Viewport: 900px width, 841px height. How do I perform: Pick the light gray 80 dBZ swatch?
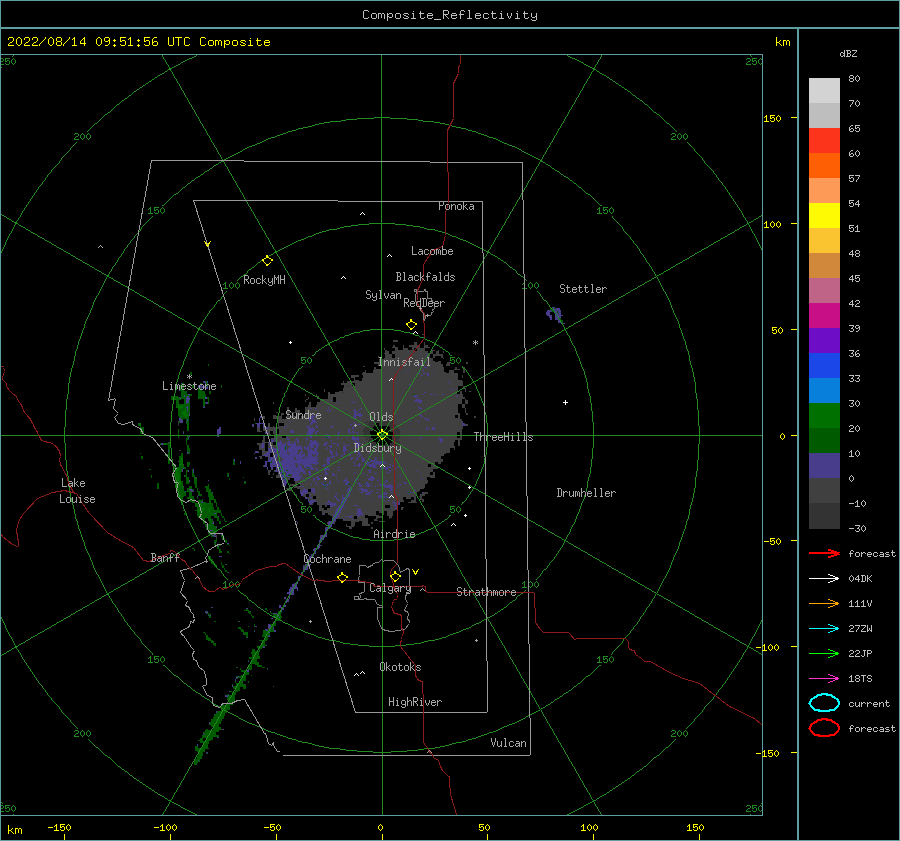tap(824, 91)
